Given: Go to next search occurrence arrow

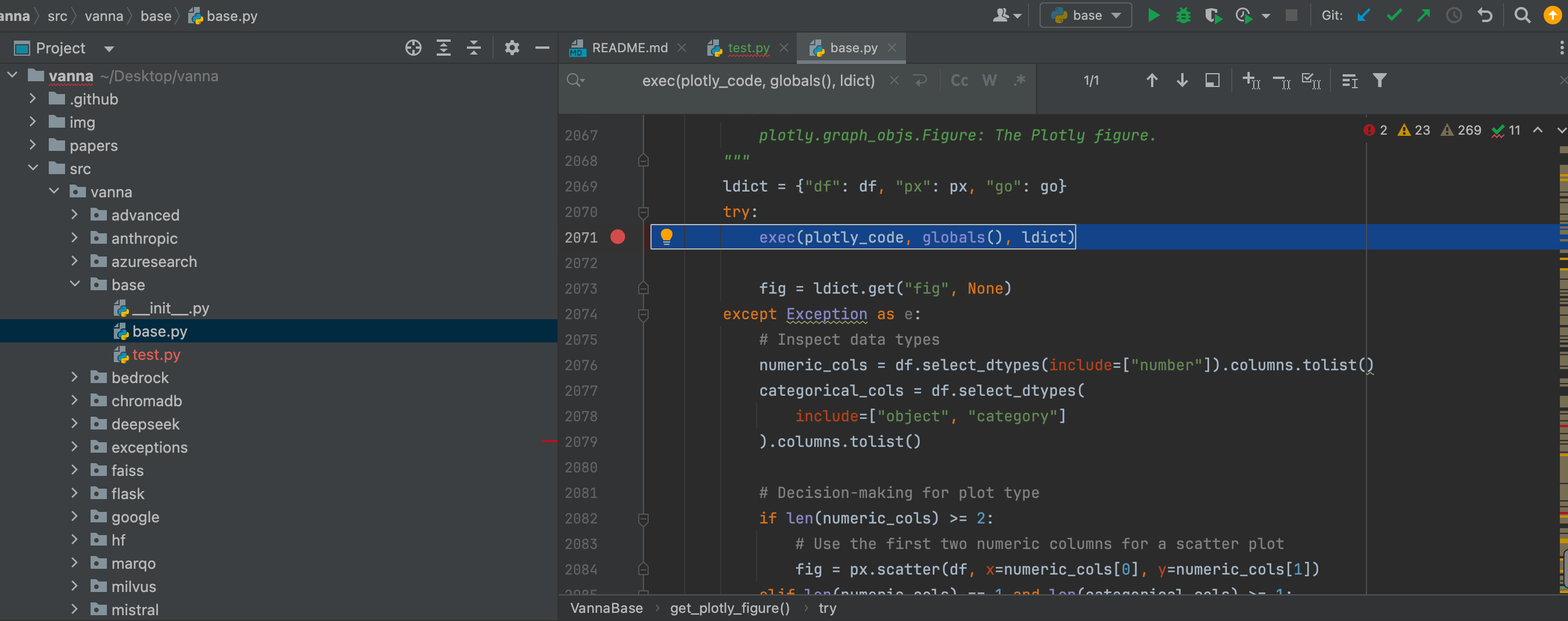Looking at the screenshot, I should 1181,80.
